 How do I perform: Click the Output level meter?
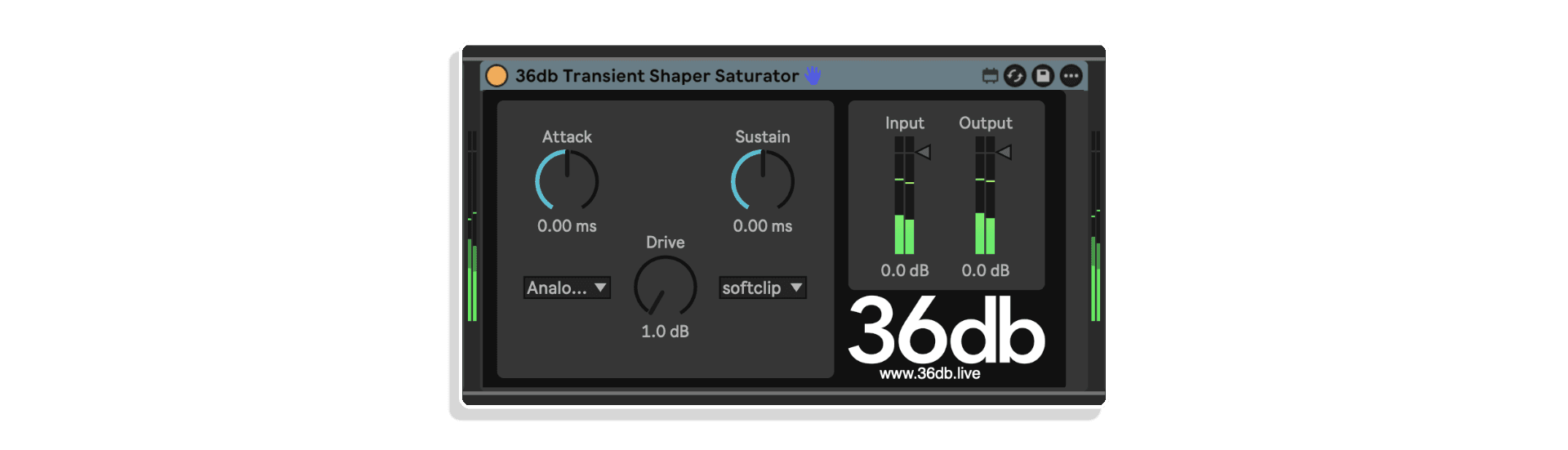985,195
